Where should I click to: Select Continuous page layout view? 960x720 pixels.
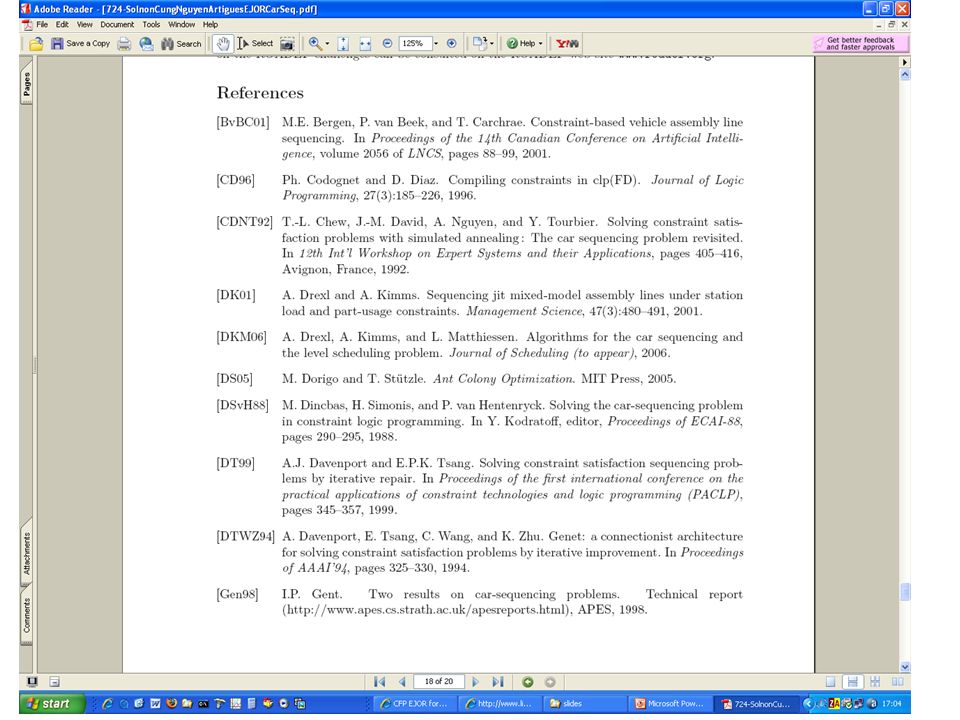(852, 681)
